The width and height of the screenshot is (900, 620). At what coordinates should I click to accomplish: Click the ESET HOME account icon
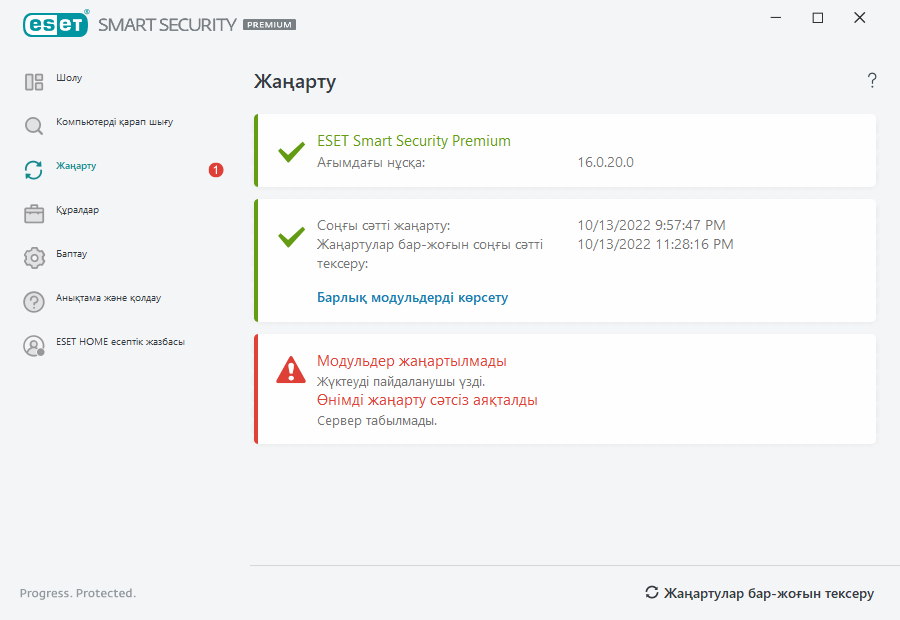[x=34, y=346]
